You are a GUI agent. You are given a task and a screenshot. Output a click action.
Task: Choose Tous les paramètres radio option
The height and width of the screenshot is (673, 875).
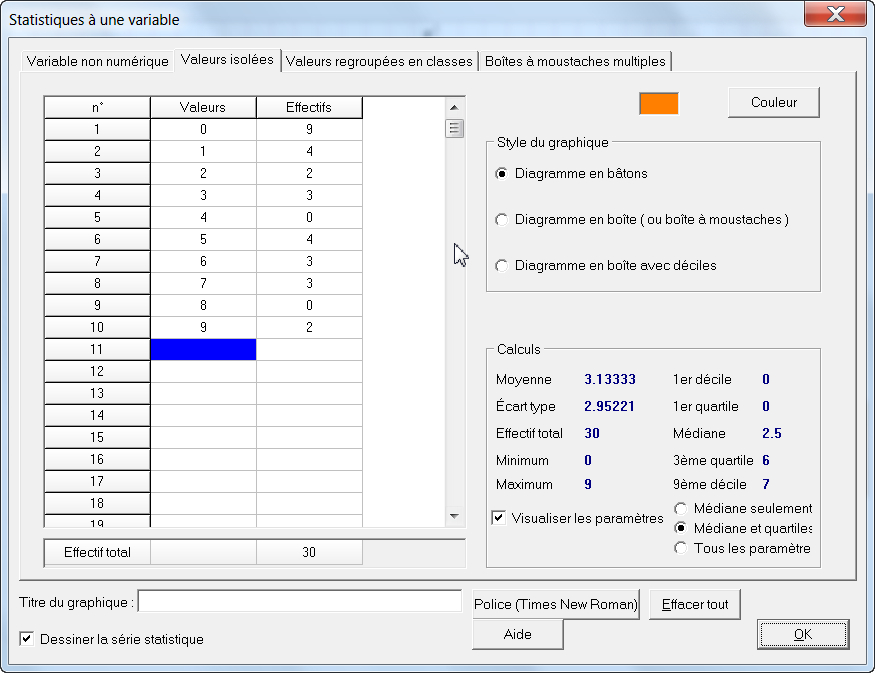[681, 548]
